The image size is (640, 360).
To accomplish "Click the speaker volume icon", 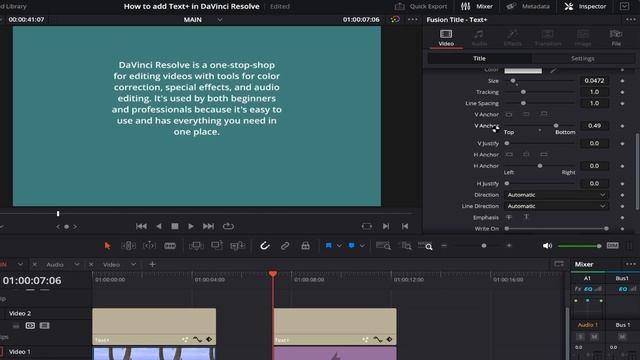I will (x=547, y=246).
